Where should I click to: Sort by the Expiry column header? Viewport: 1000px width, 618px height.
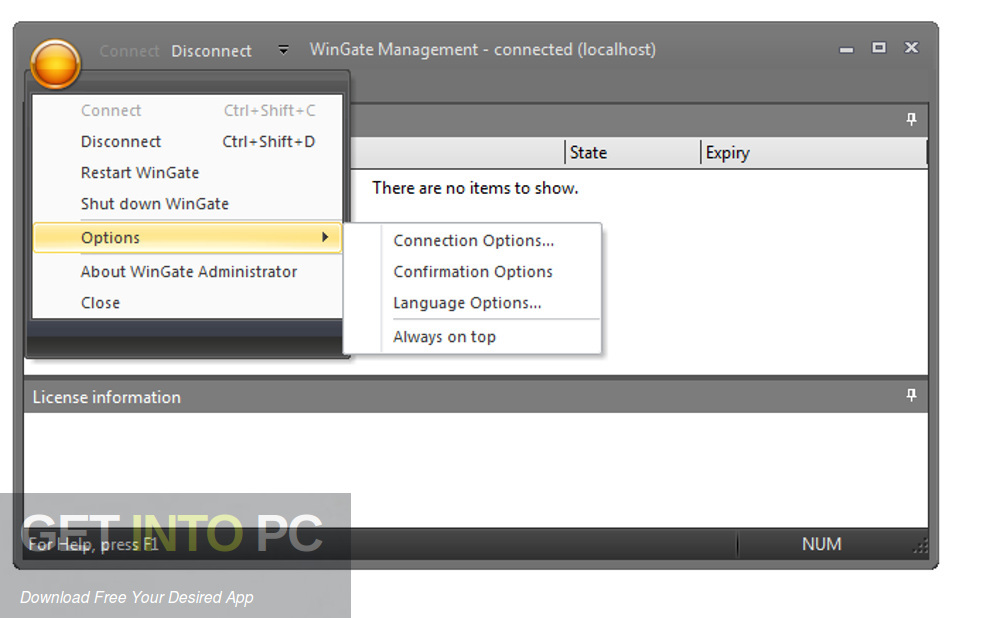(x=813, y=152)
